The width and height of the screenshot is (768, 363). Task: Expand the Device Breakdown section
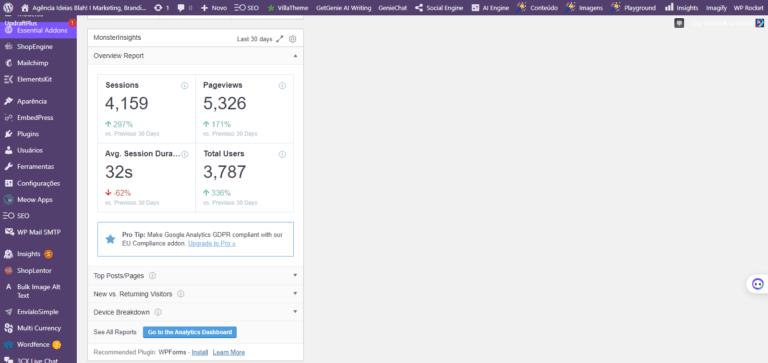[295, 312]
